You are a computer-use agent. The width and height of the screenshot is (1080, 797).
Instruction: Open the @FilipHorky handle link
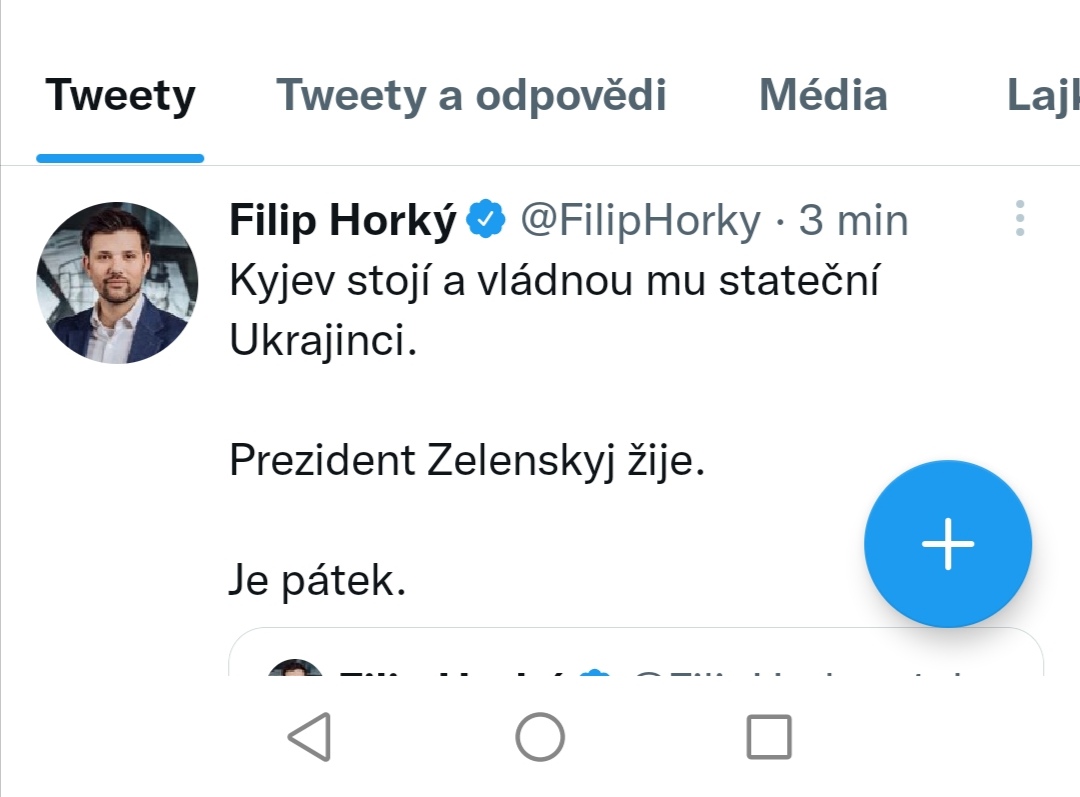click(x=640, y=221)
